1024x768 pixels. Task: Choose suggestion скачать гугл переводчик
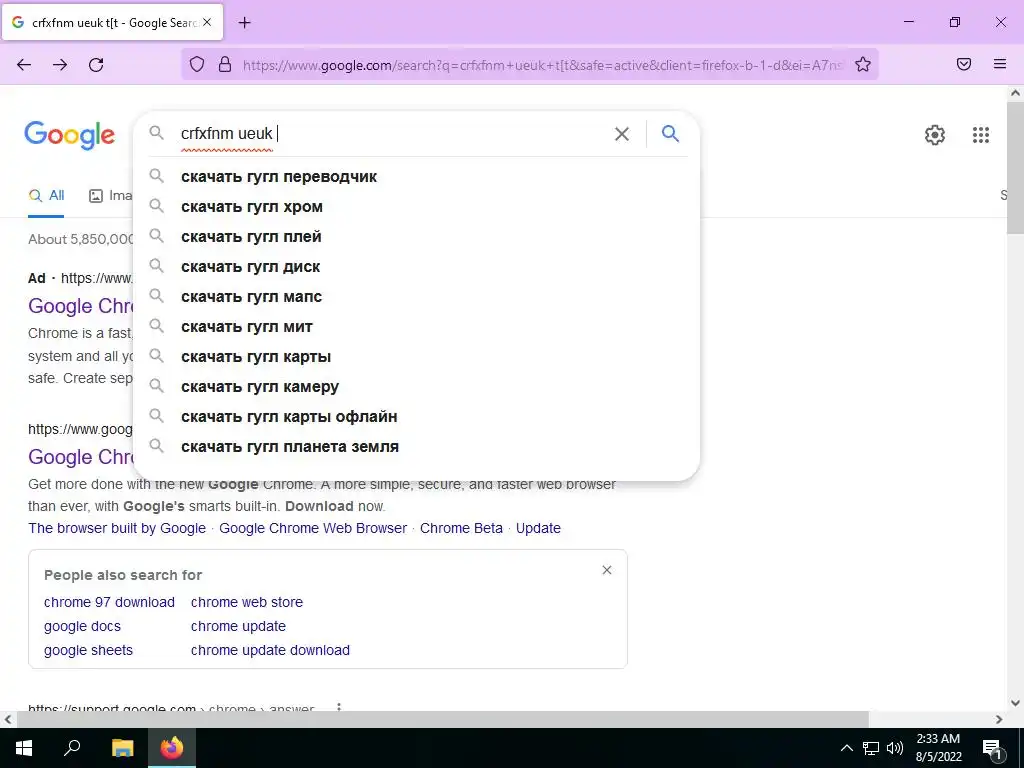tap(416, 176)
